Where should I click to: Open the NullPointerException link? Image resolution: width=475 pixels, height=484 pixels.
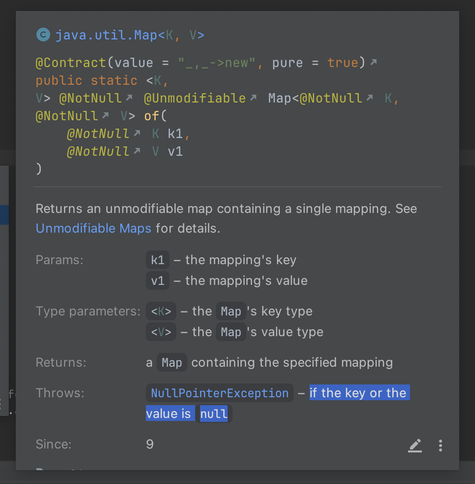(x=220, y=393)
